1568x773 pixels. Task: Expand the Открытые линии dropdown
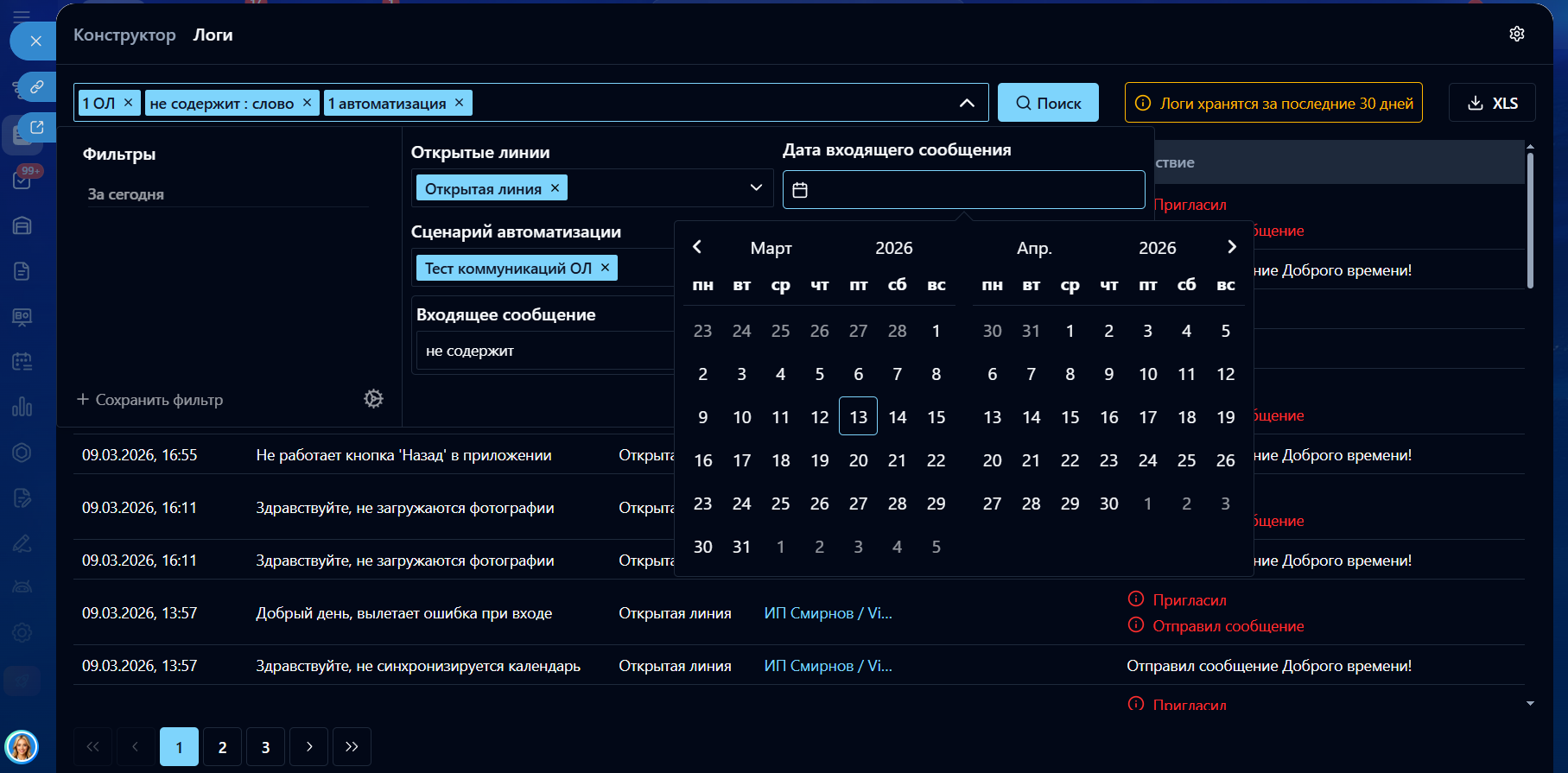point(756,188)
